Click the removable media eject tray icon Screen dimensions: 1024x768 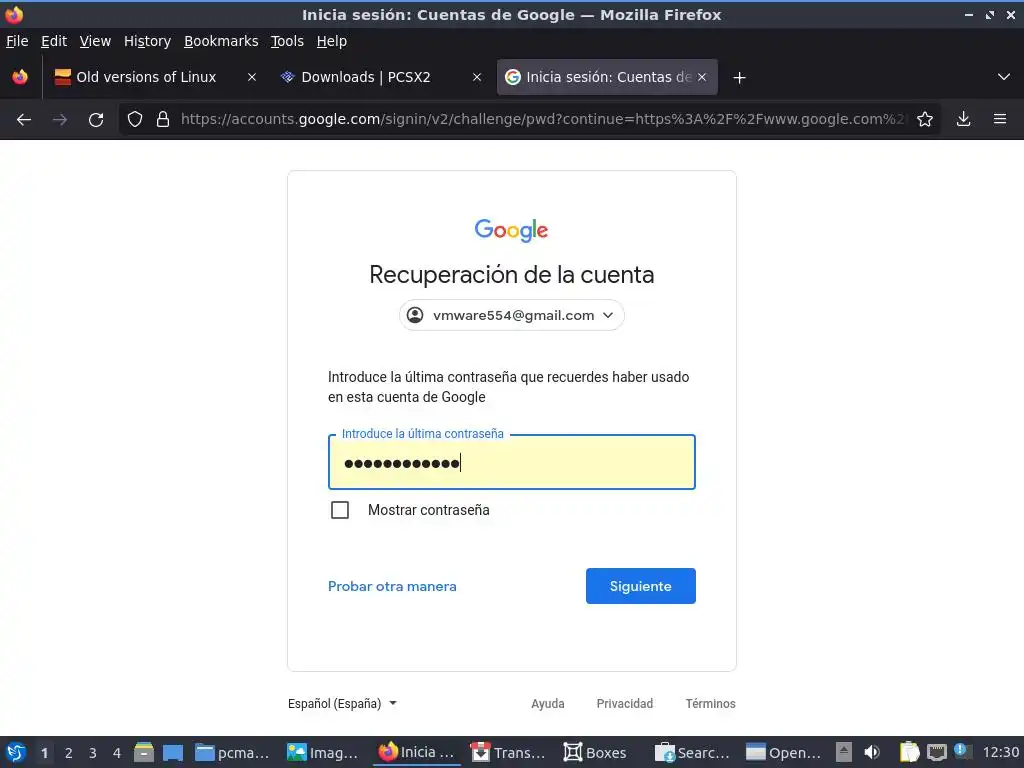pos(844,752)
